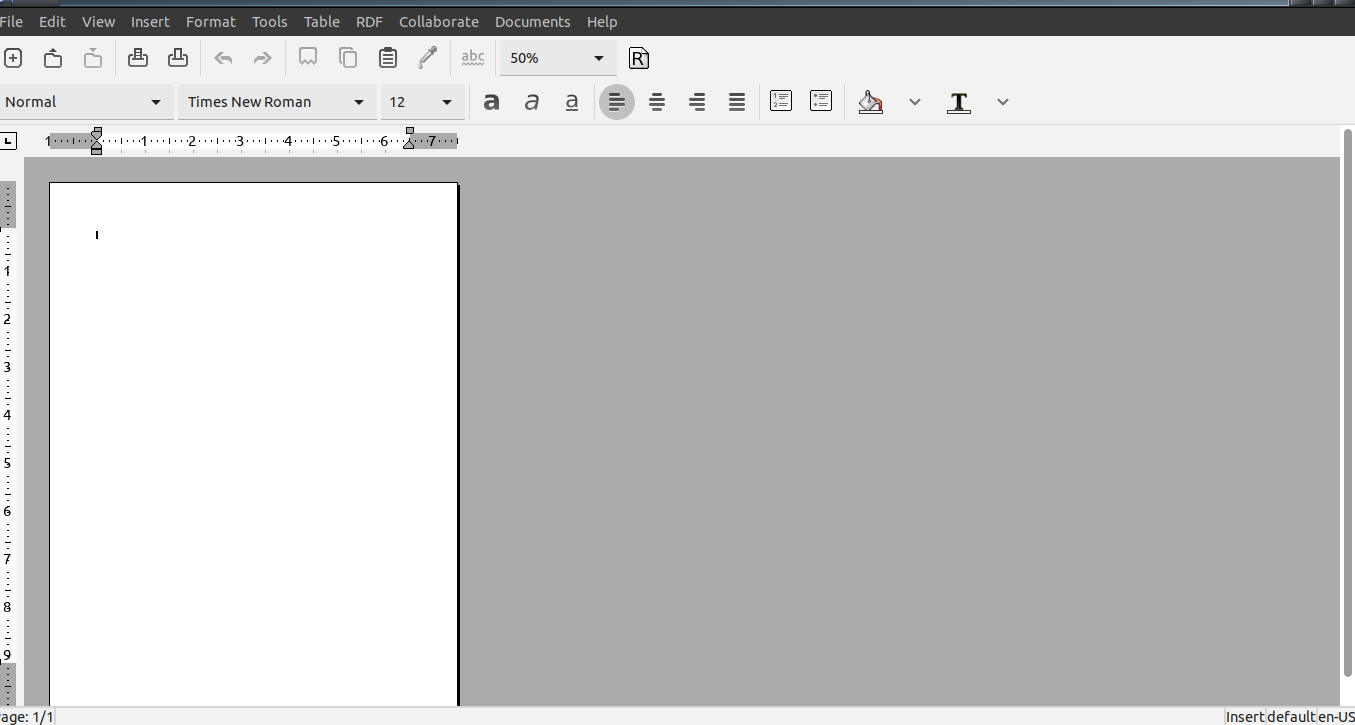Click the Redo arrow icon
1355x725 pixels.
click(x=263, y=58)
